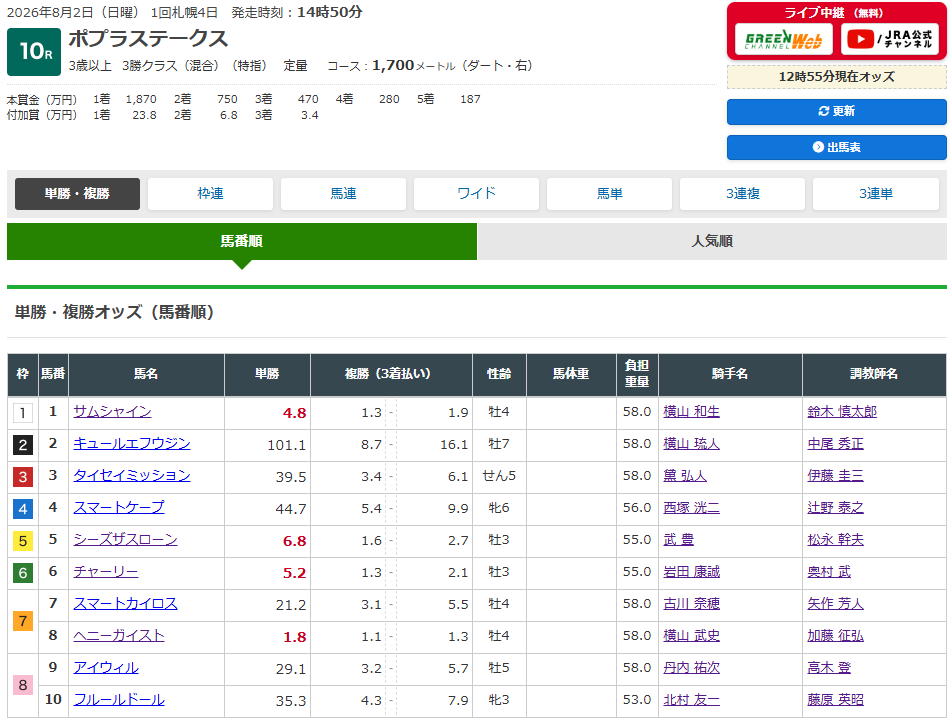Open trainer 加藤 征弘 link
This screenshot has height=722, width=951.
click(x=835, y=636)
